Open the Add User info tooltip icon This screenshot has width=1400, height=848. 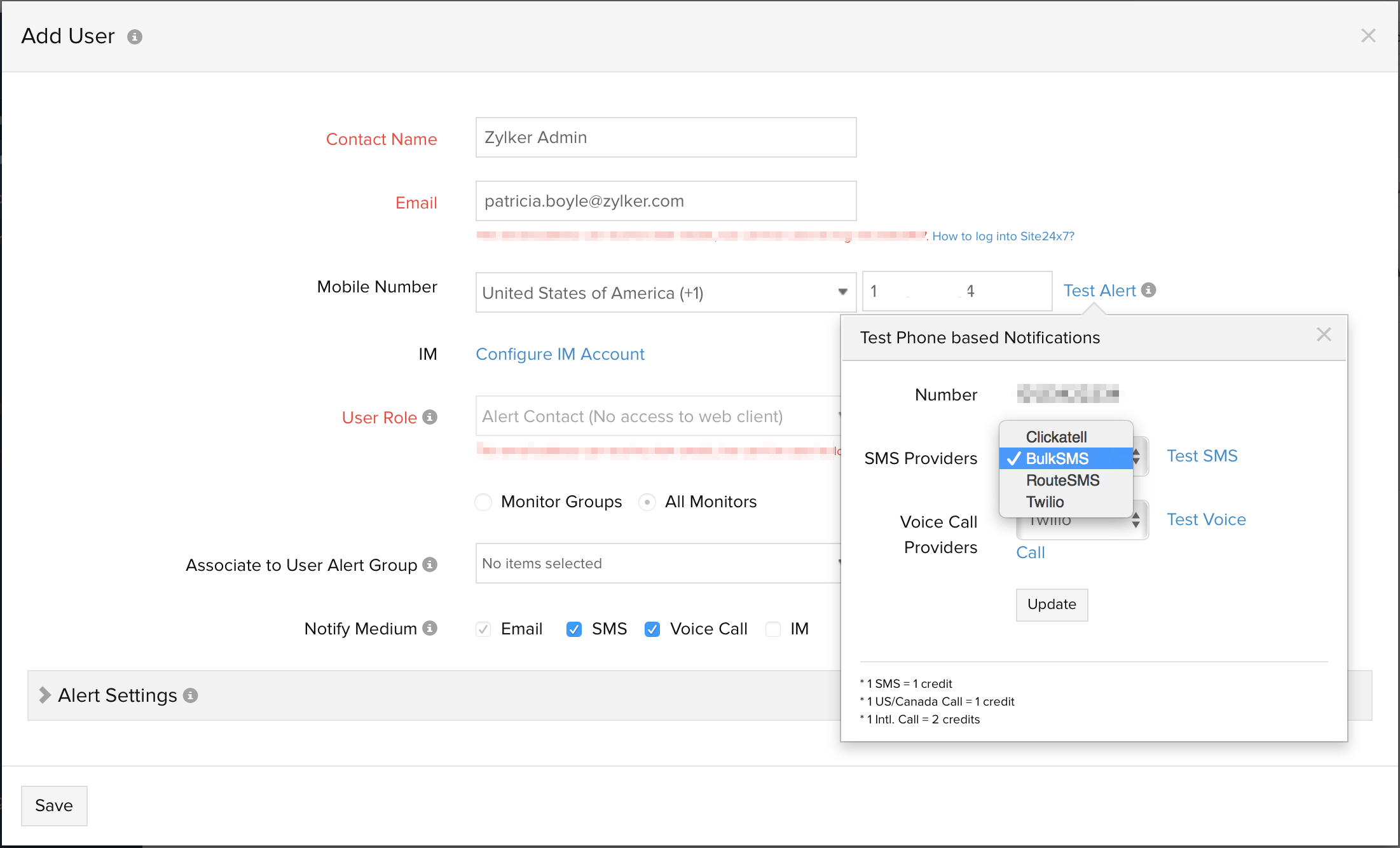(134, 37)
